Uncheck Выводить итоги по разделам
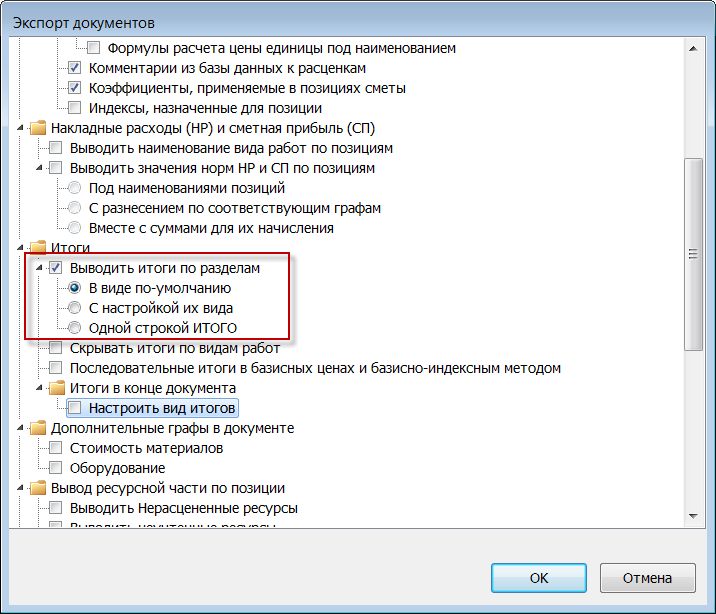Viewport: 716px width, 614px height. click(56, 268)
